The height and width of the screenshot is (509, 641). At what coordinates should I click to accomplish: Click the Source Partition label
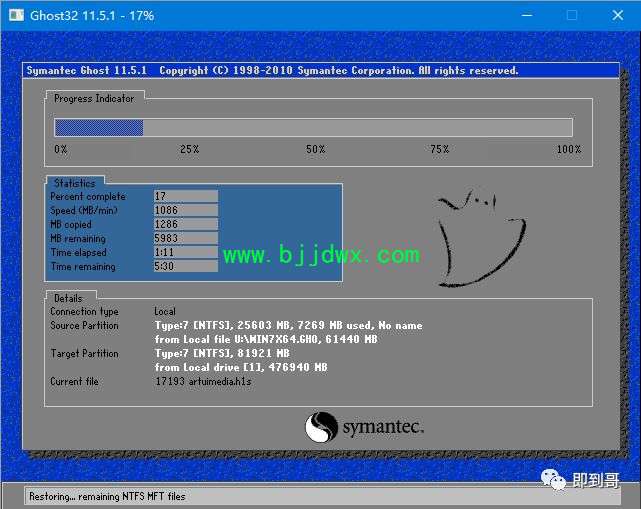(84, 325)
